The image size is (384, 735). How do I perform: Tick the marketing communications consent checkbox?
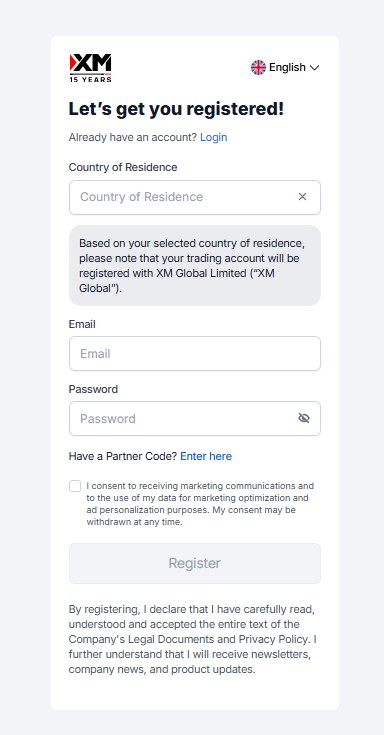[x=75, y=486]
